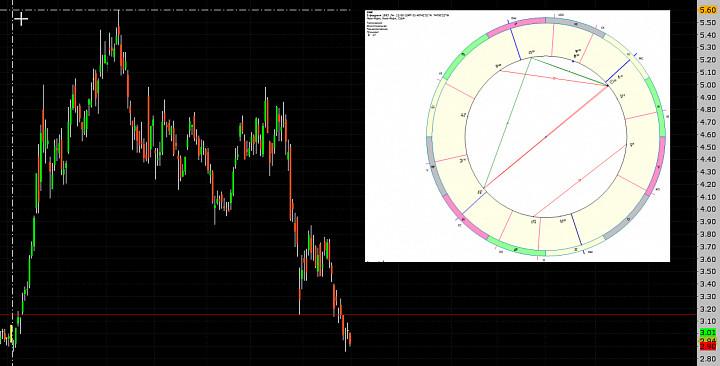Click the gray zodiac segment at wheel top

click(x=574, y=25)
